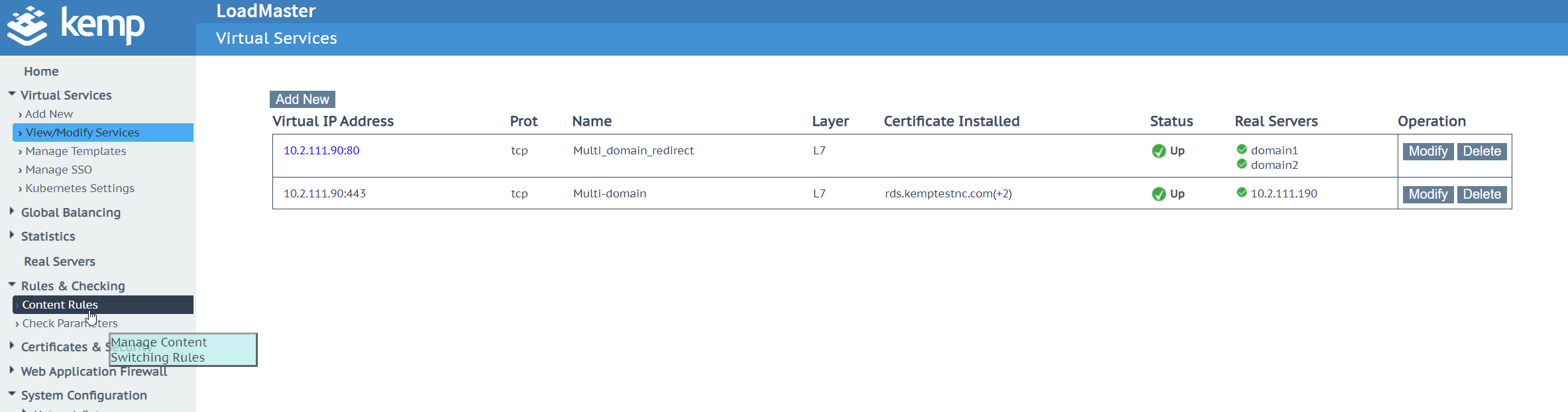Click the Certificate Installed column header
Viewport: 1568px width, 412px height.
click(952, 121)
